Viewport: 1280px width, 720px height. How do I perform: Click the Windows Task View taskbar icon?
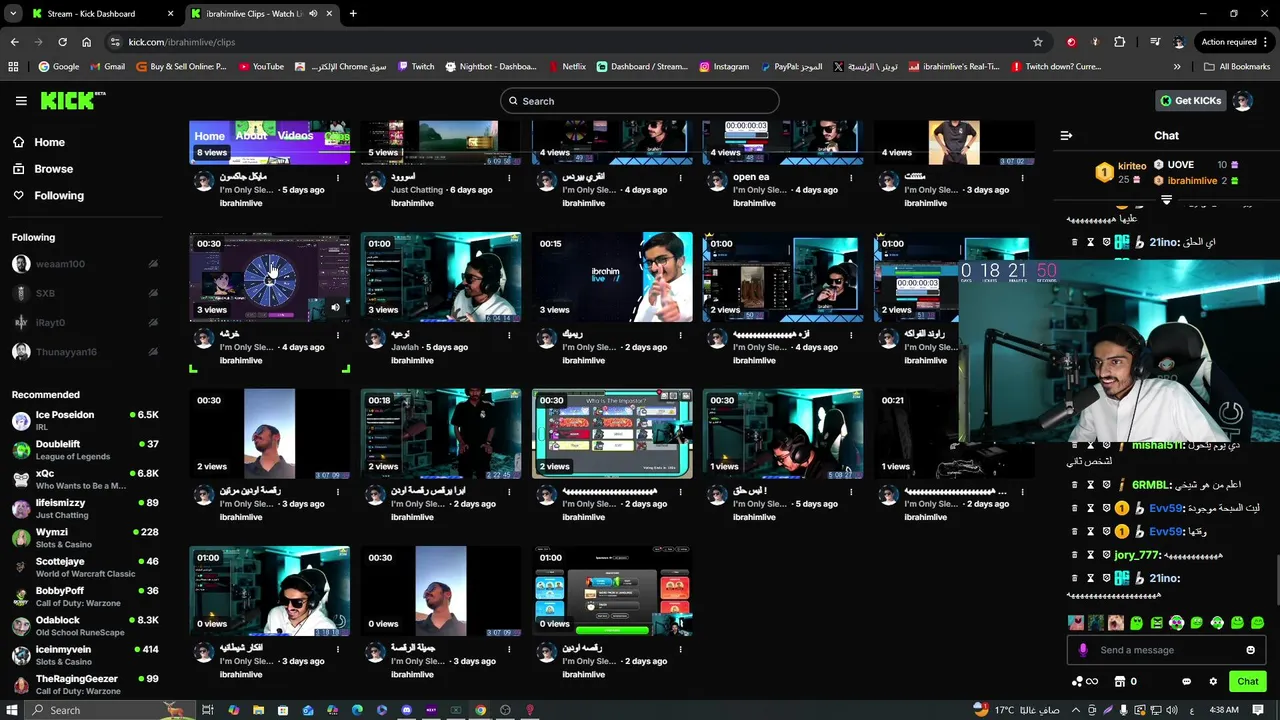pos(208,710)
